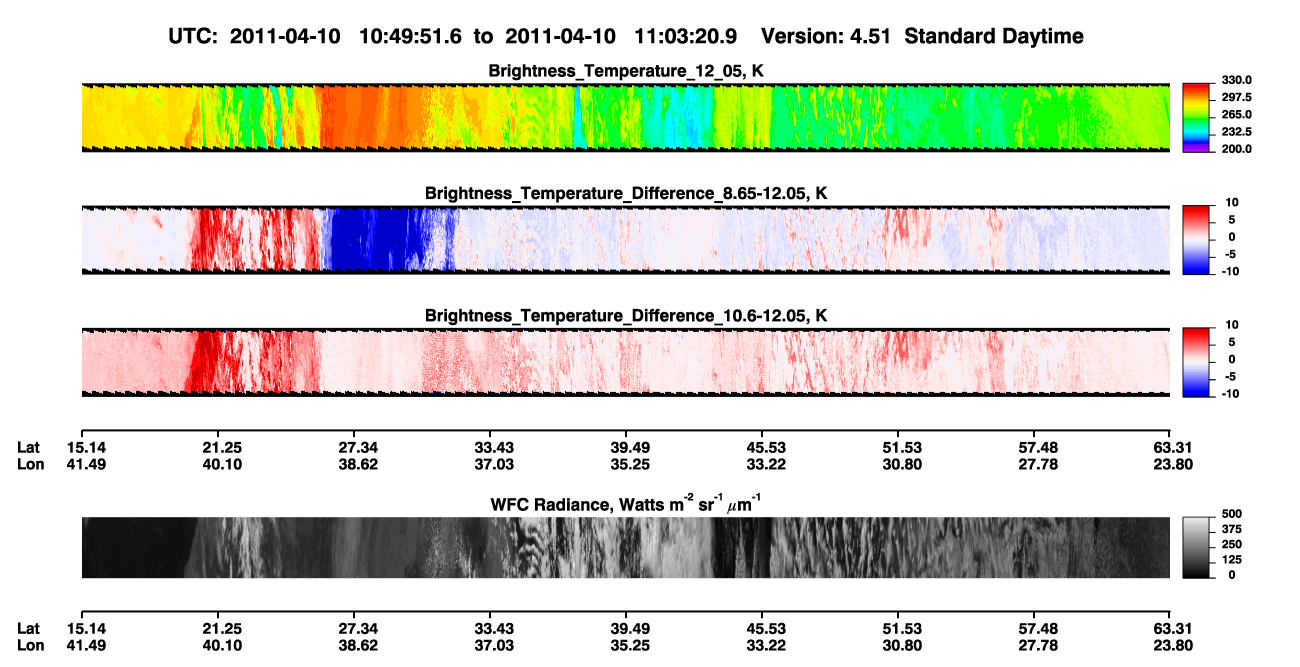Select the 8.65-12.05 difference image strip

pyautogui.click(x=626, y=239)
